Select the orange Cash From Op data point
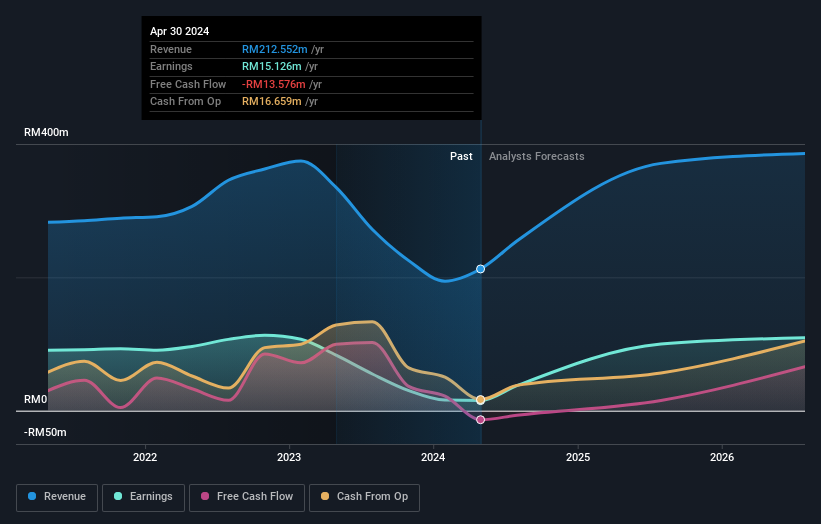 pos(480,400)
